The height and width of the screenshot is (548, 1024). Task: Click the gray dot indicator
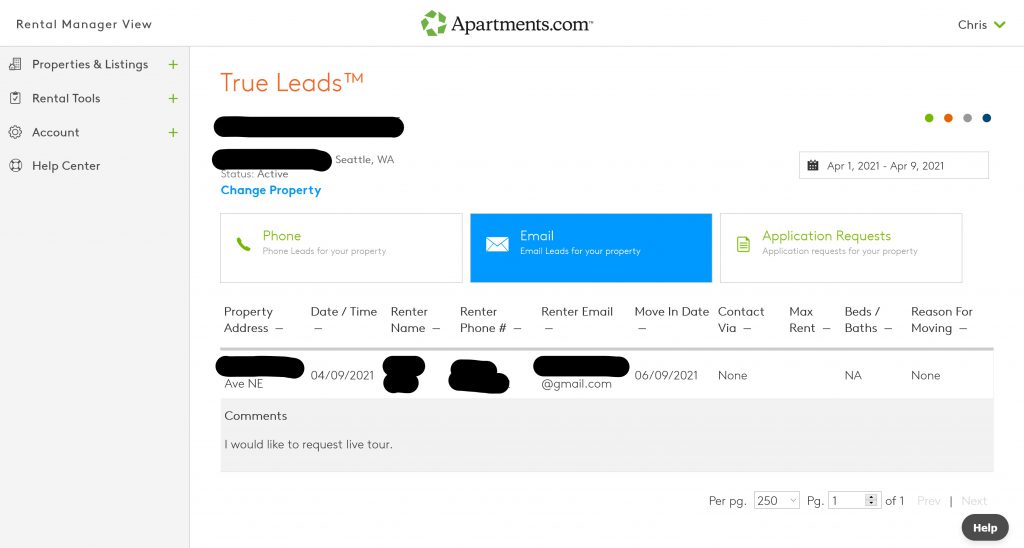click(968, 118)
